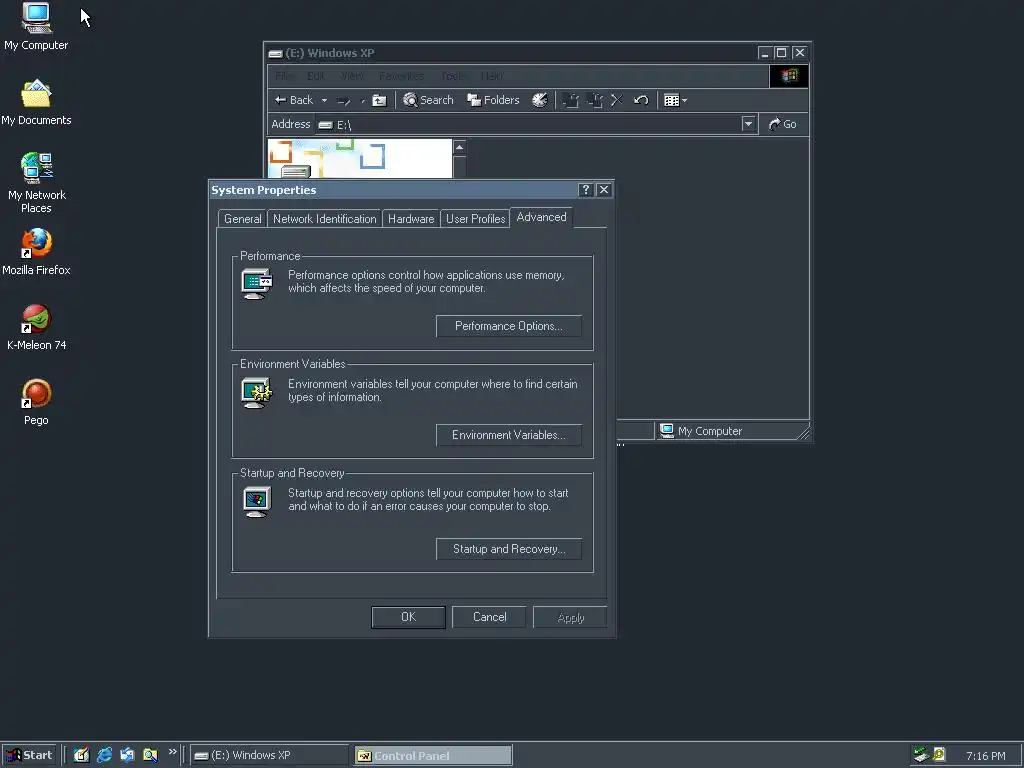Expand the Address bar dropdown arrow

click(x=748, y=123)
